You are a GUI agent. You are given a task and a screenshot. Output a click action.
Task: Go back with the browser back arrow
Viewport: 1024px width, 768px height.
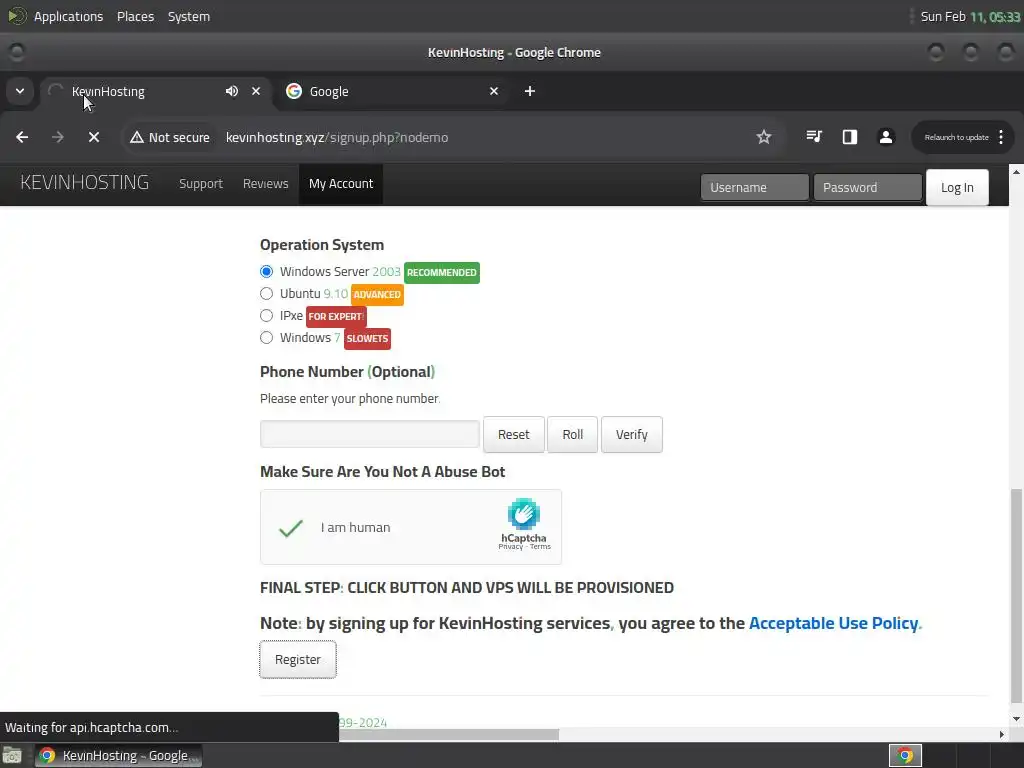22,137
